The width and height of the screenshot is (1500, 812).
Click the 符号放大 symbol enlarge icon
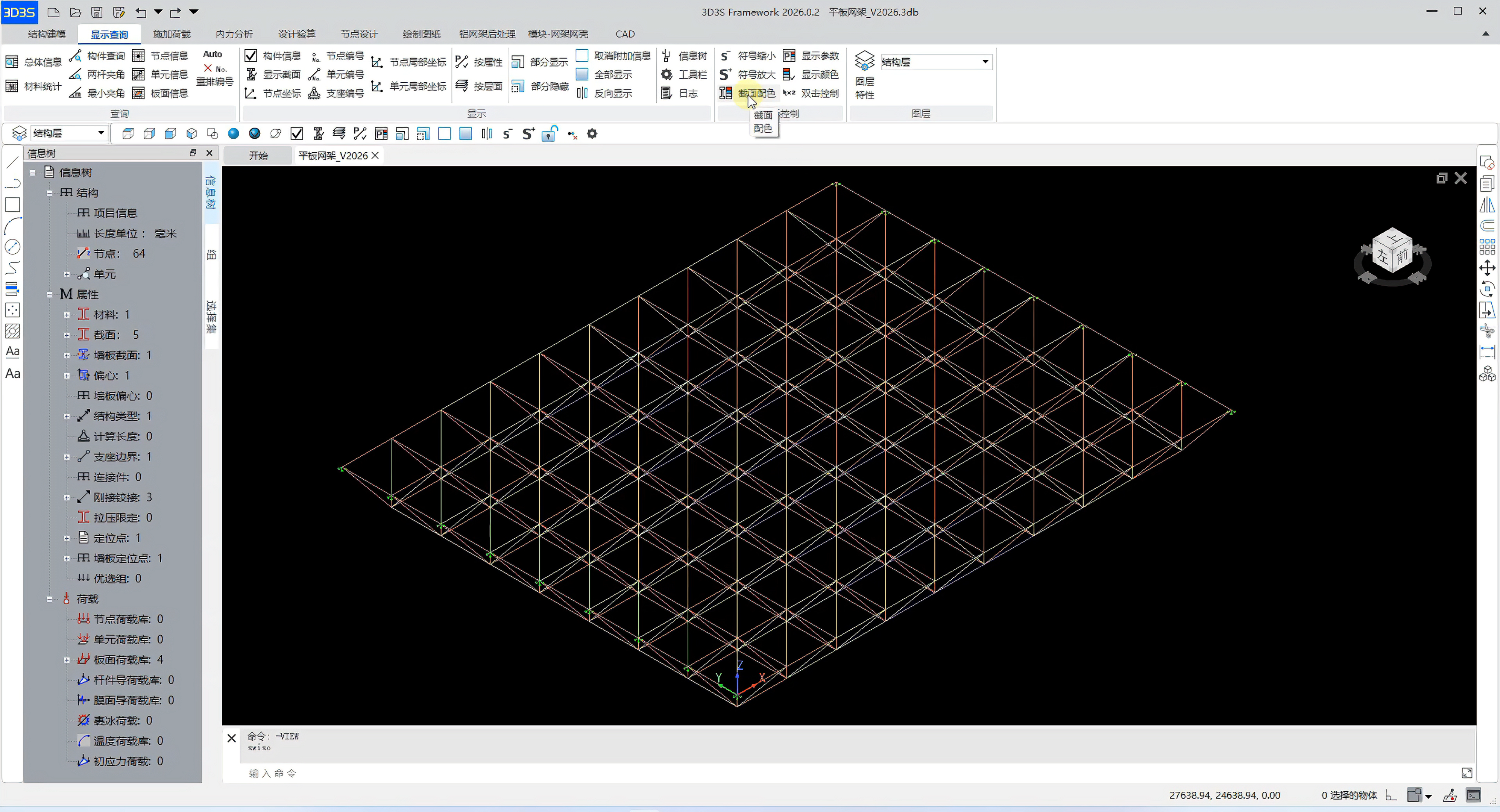coord(726,74)
